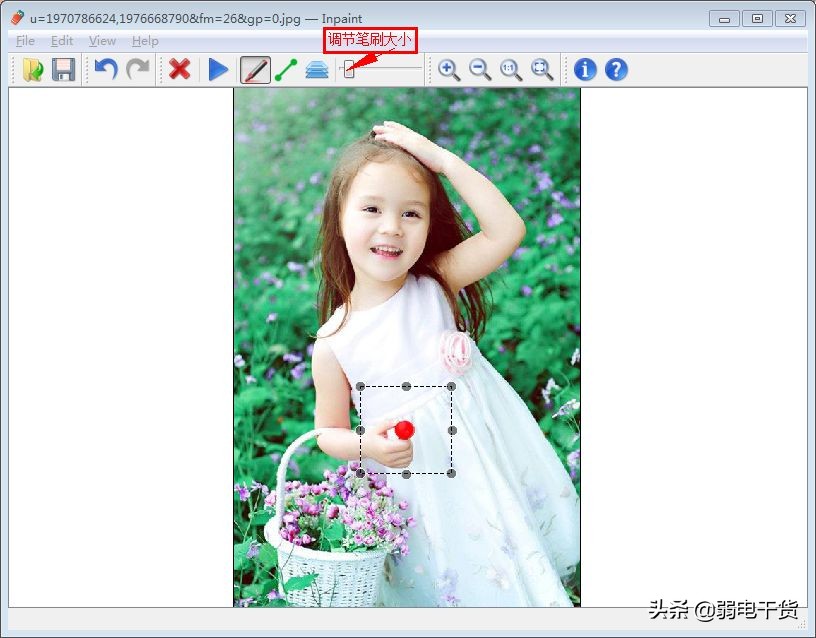The height and width of the screenshot is (638, 816).
Task: Open help with the question mark icon
Action: 616,70
